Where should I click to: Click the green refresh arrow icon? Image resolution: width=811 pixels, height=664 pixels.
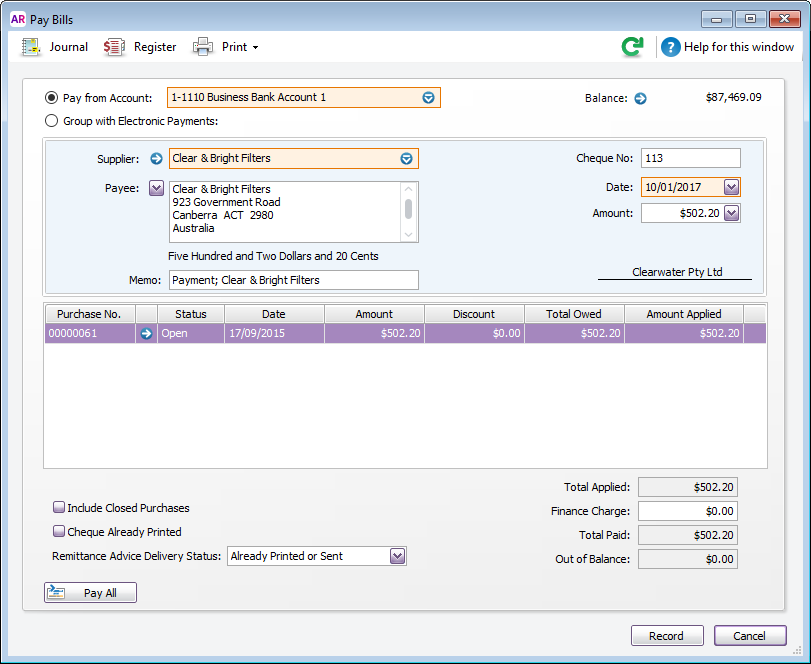632,47
